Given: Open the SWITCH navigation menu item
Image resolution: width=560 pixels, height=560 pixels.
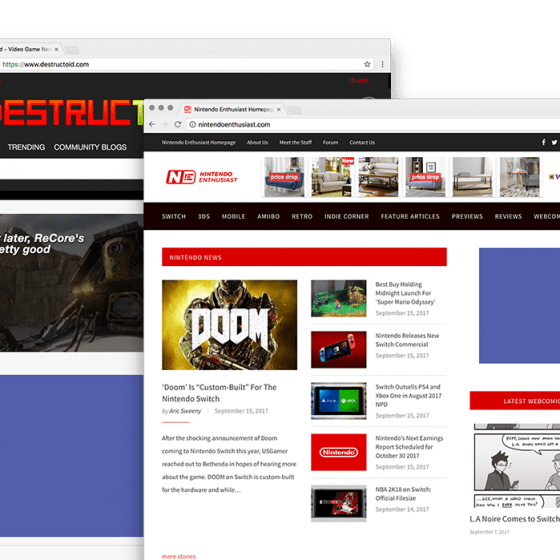Looking at the screenshot, I should click(x=174, y=216).
